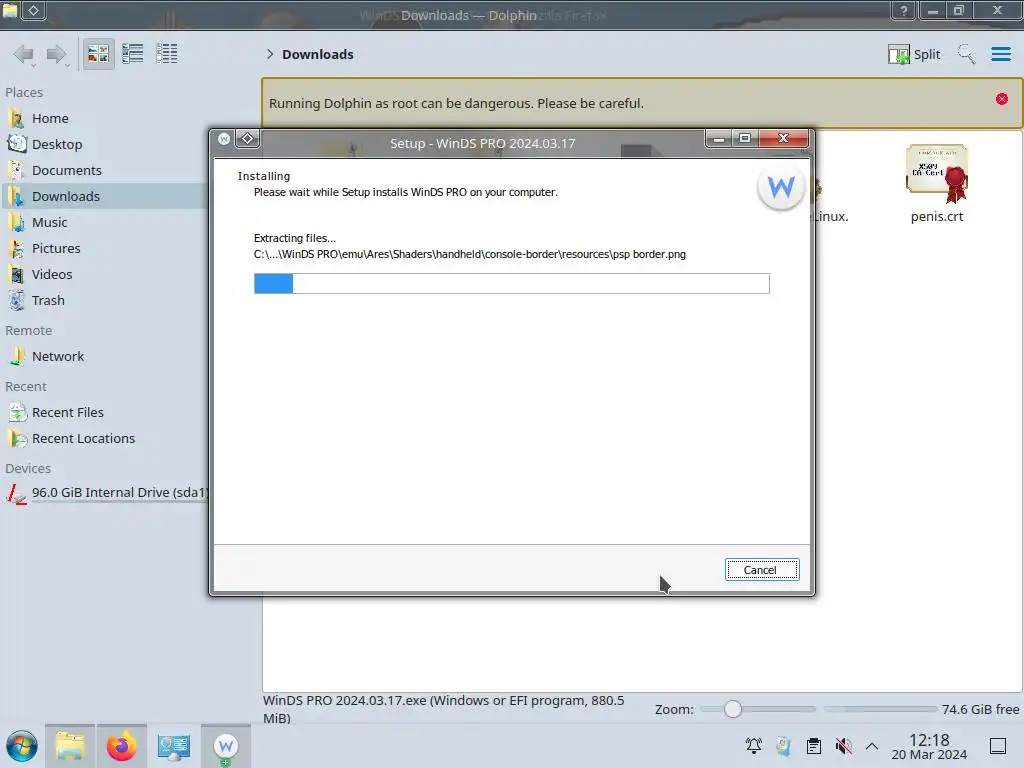Adjust the Dolphin zoom slider handle

(733, 709)
